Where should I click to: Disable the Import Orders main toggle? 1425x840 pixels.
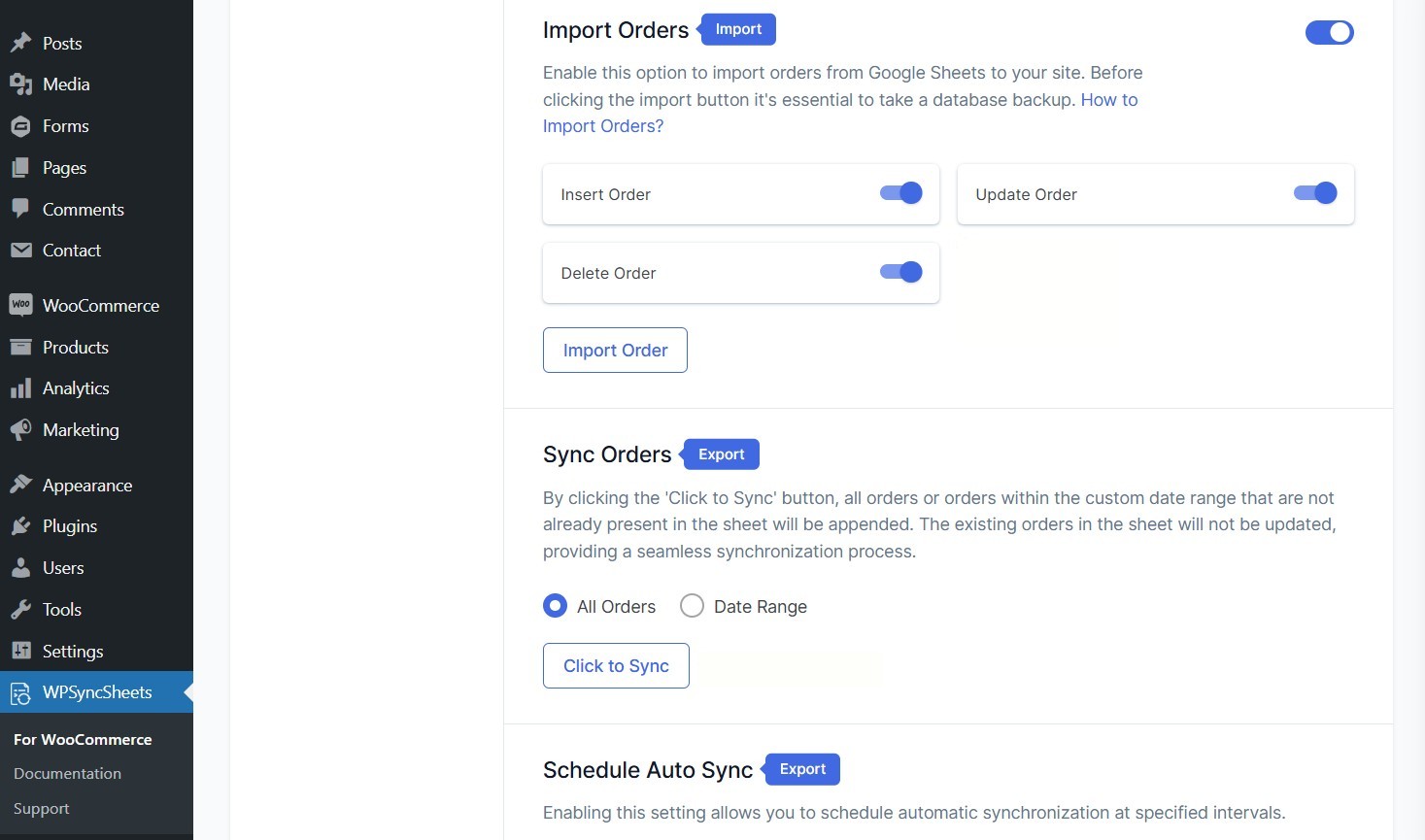click(x=1329, y=32)
